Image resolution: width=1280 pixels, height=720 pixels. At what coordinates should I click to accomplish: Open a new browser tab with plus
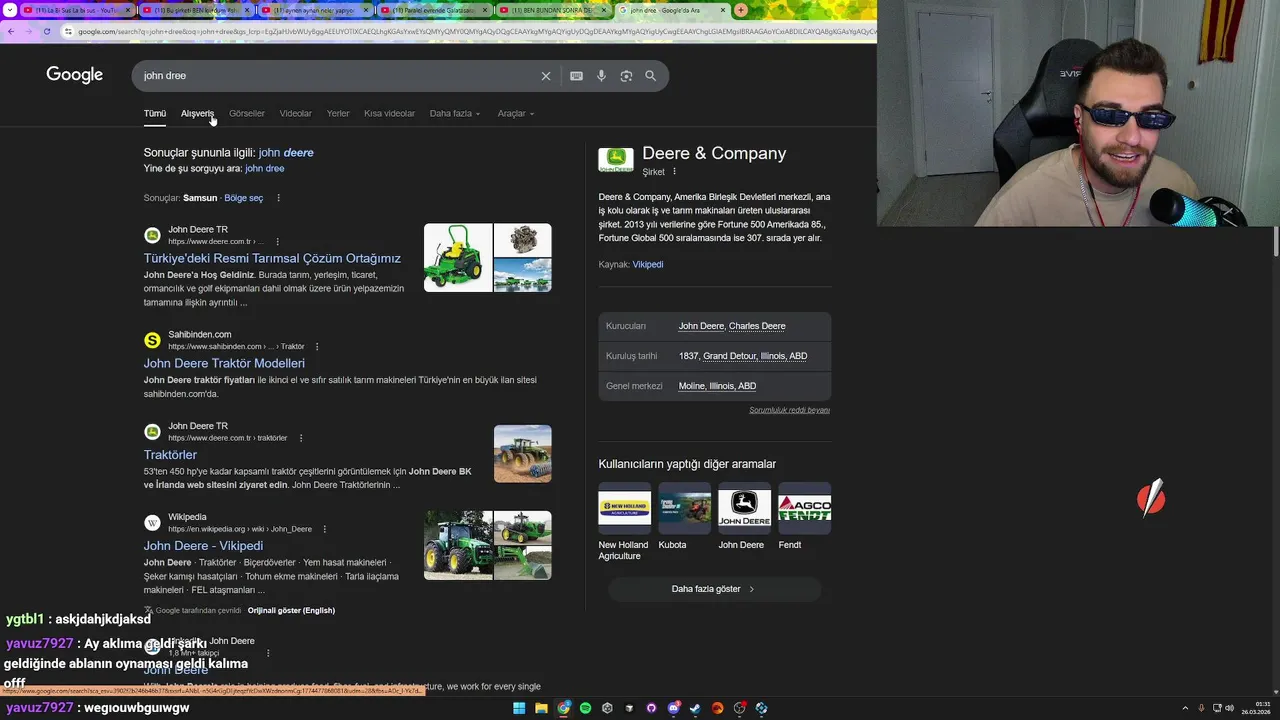tap(740, 10)
